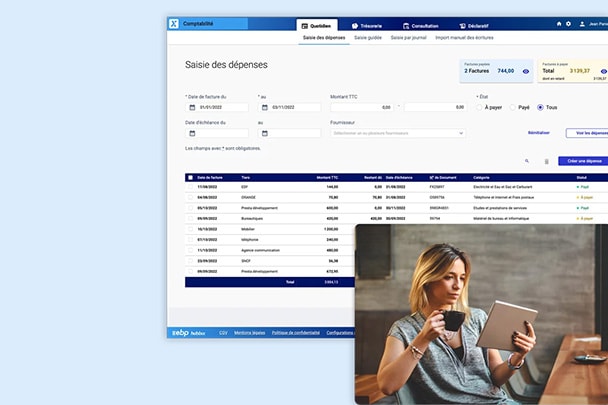608x405 pixels.
Task: Click the trash delete icon
Action: (x=546, y=161)
